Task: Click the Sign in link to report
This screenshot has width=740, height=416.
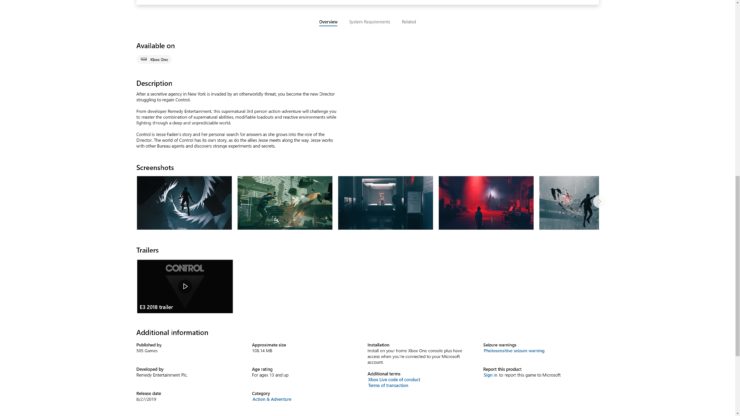Action: [490, 375]
